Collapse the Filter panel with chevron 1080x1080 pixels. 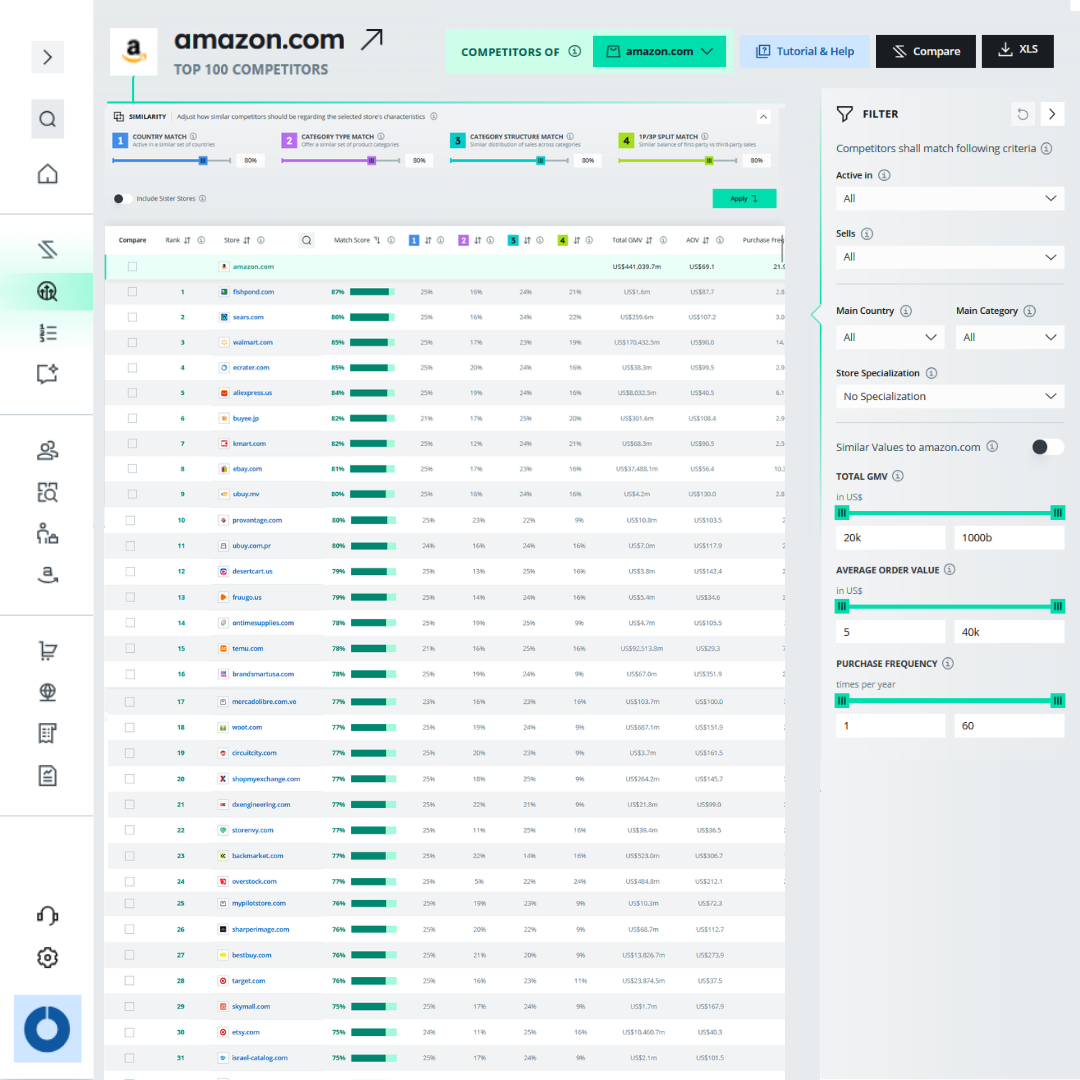1052,114
